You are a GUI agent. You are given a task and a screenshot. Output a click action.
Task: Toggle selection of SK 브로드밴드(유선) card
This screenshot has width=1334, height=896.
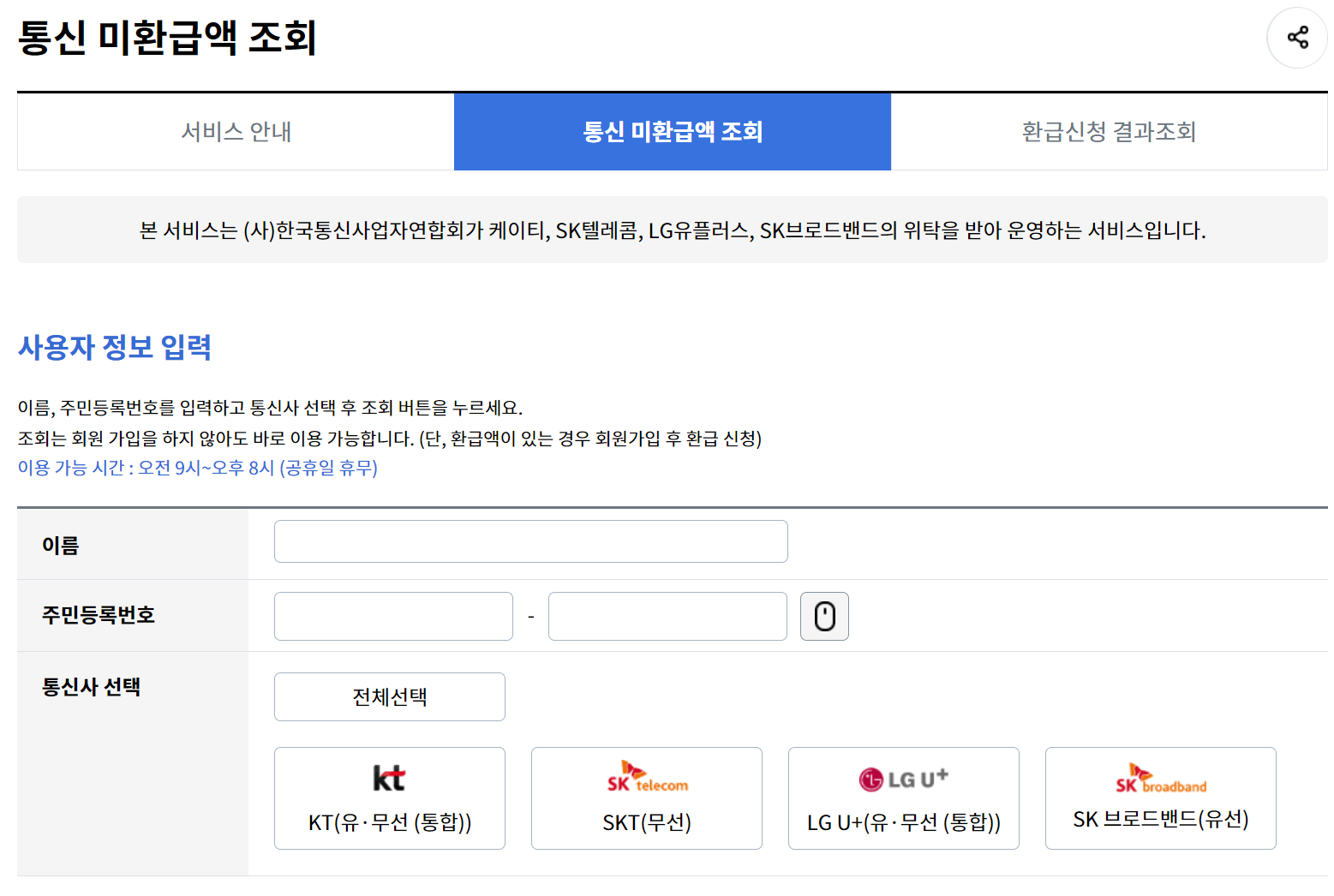point(1160,798)
